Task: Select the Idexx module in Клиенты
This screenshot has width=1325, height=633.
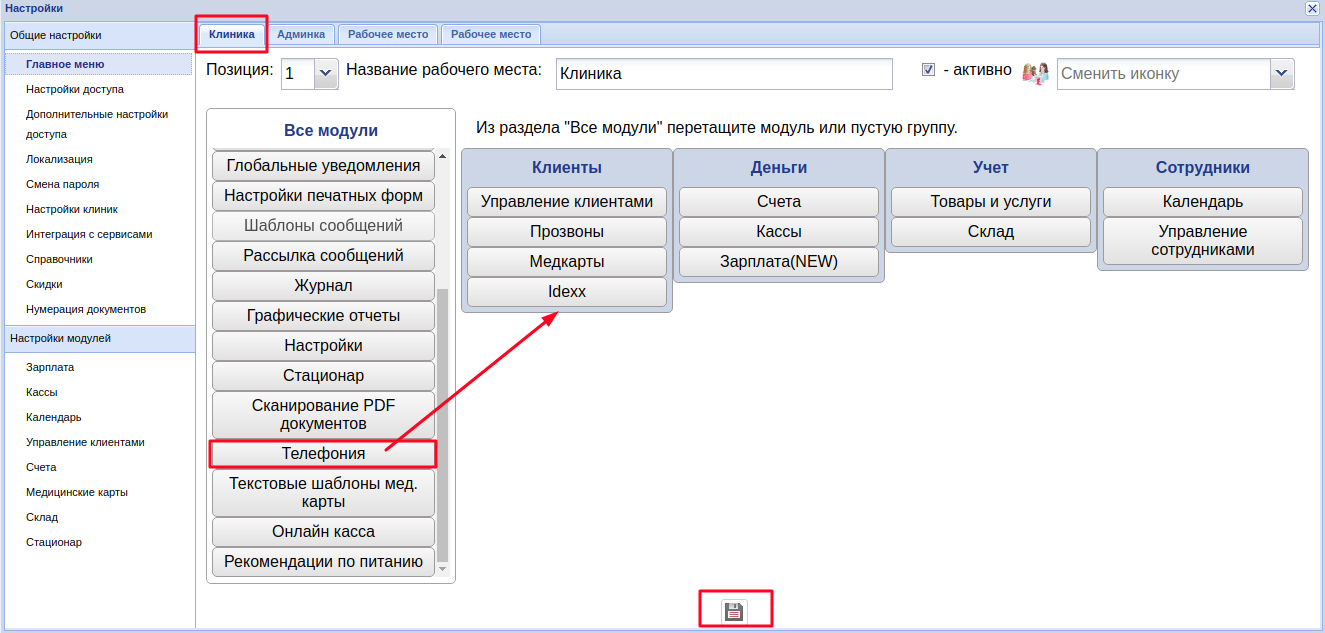Action: tap(566, 292)
